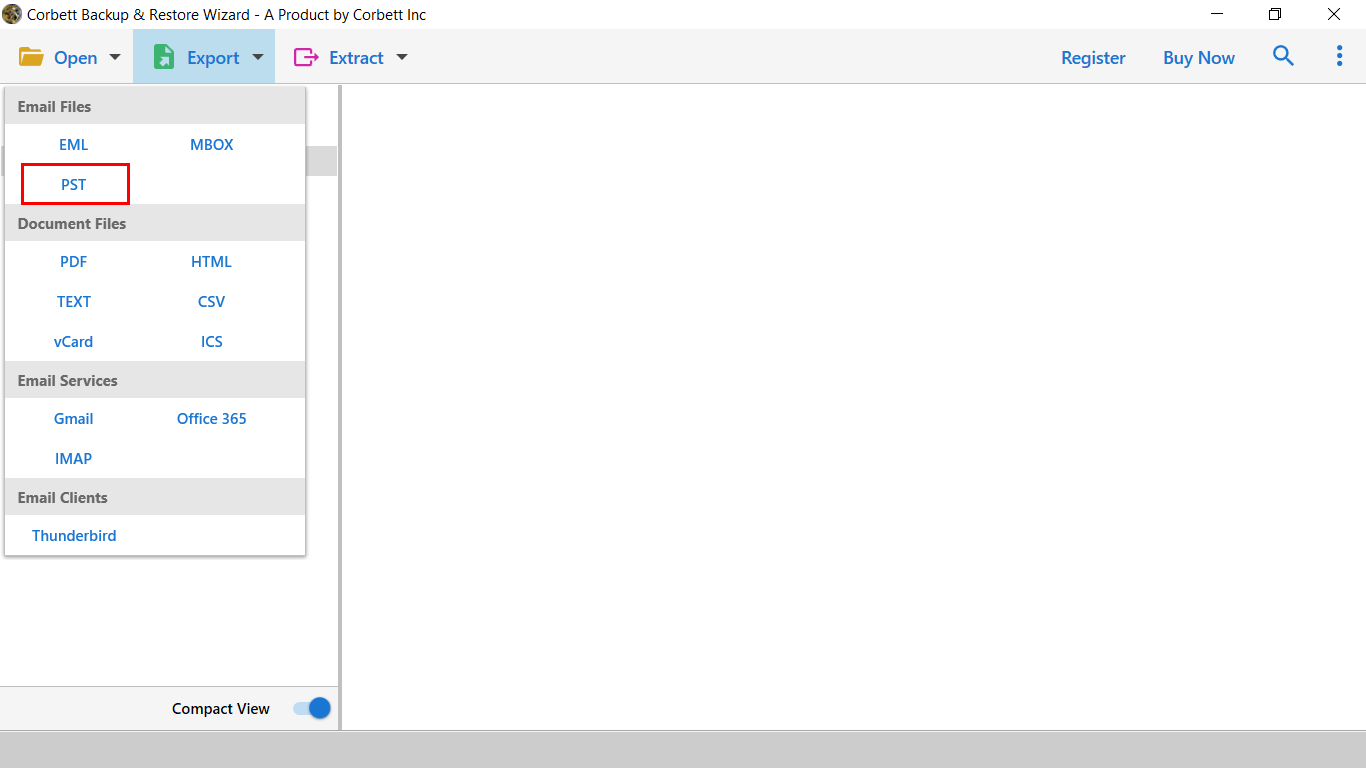Viewport: 1366px width, 768px height.
Task: Choose EML export format
Action: tap(73, 145)
